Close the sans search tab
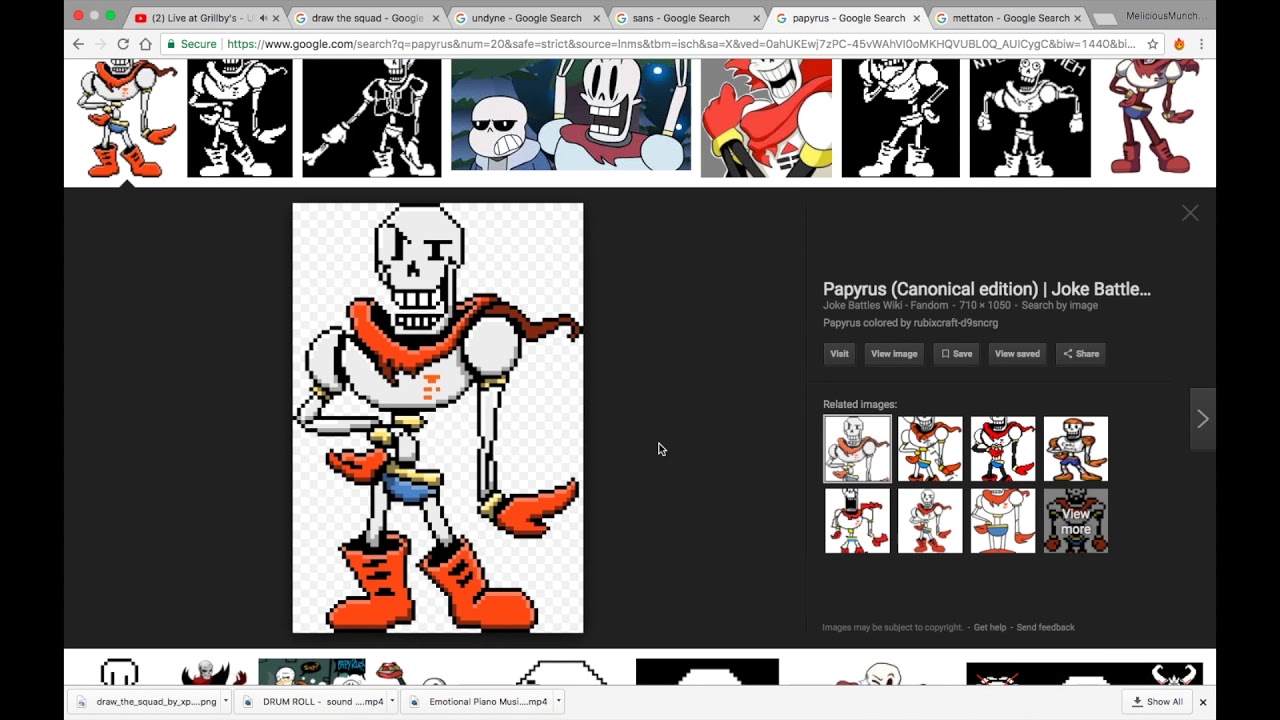 pyautogui.click(x=756, y=18)
